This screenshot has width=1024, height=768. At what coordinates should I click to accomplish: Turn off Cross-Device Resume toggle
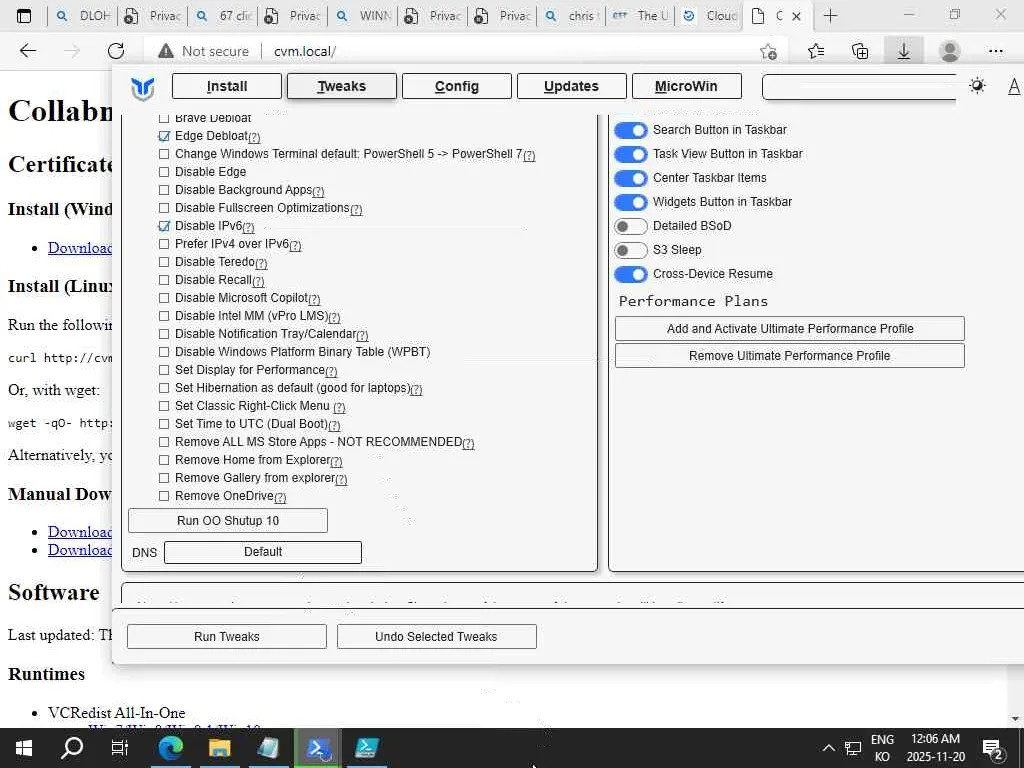631,274
